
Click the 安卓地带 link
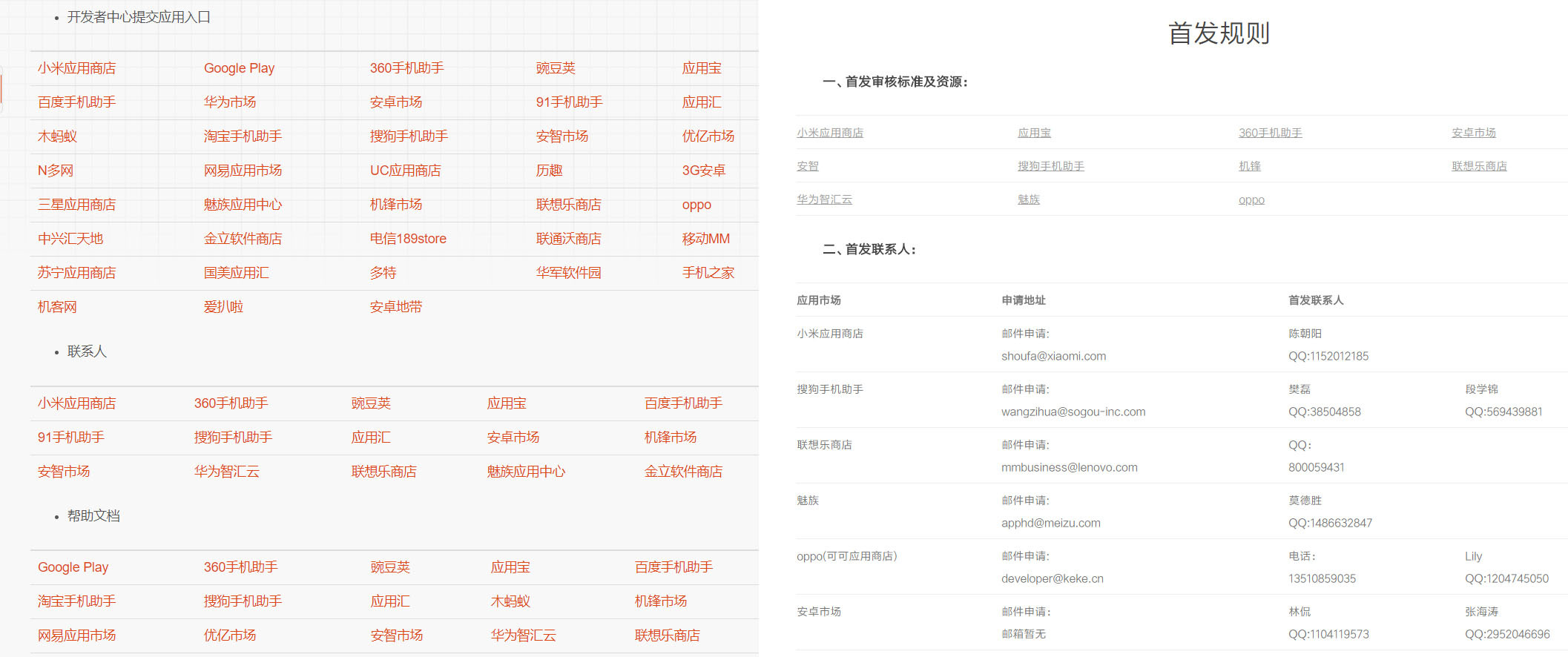395,307
